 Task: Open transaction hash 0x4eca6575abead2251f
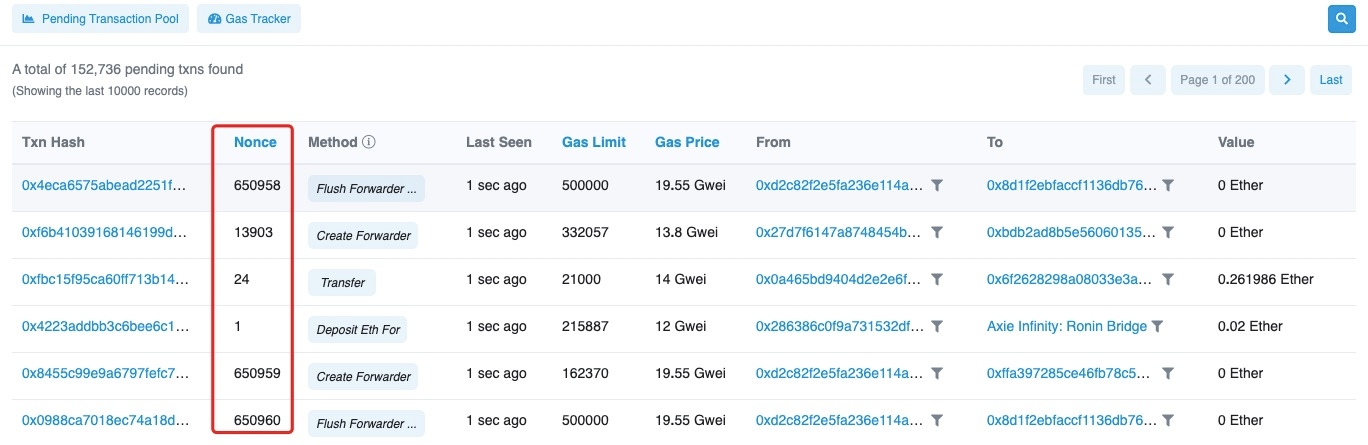point(105,186)
